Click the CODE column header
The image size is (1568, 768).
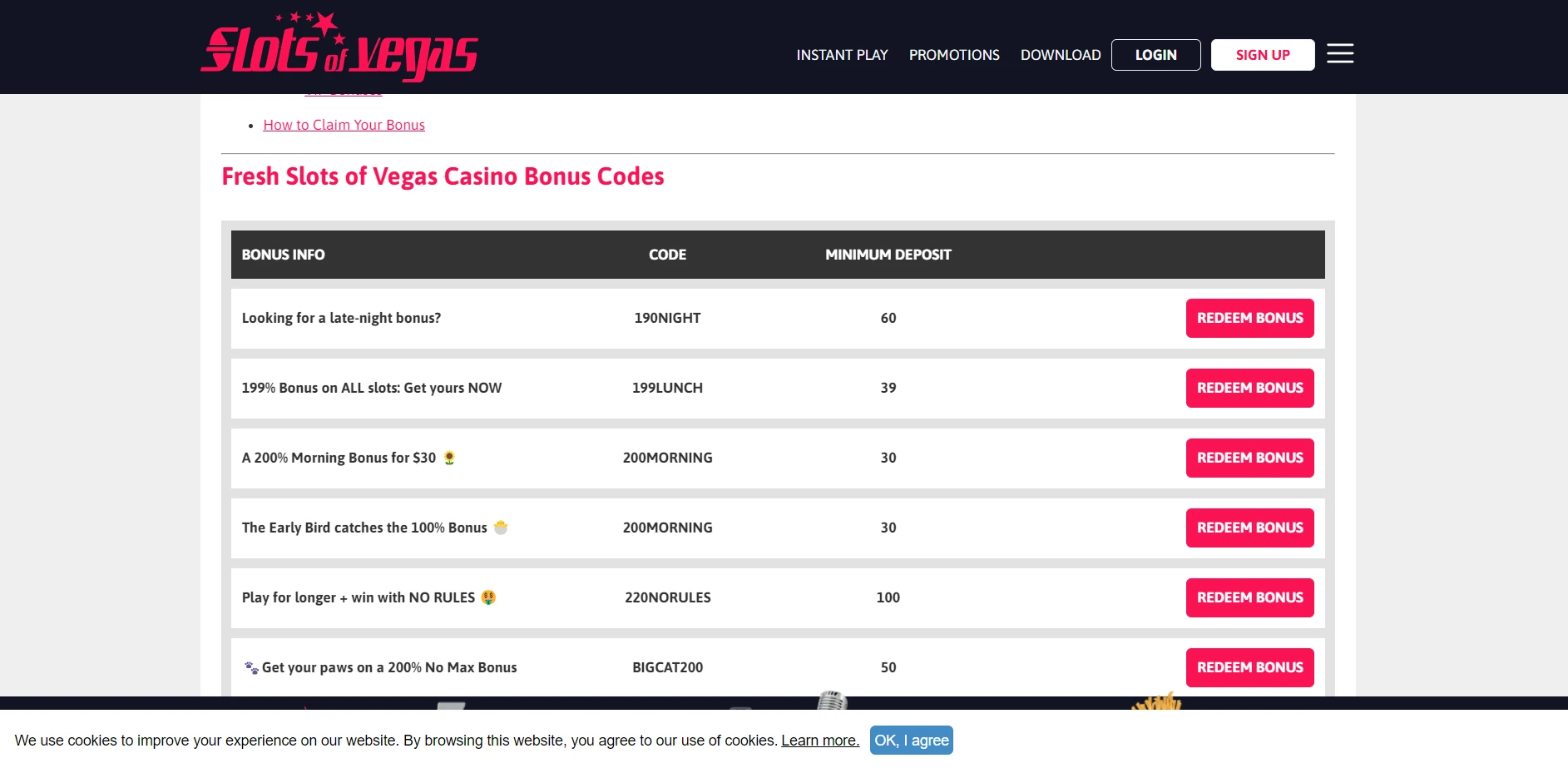(x=667, y=255)
